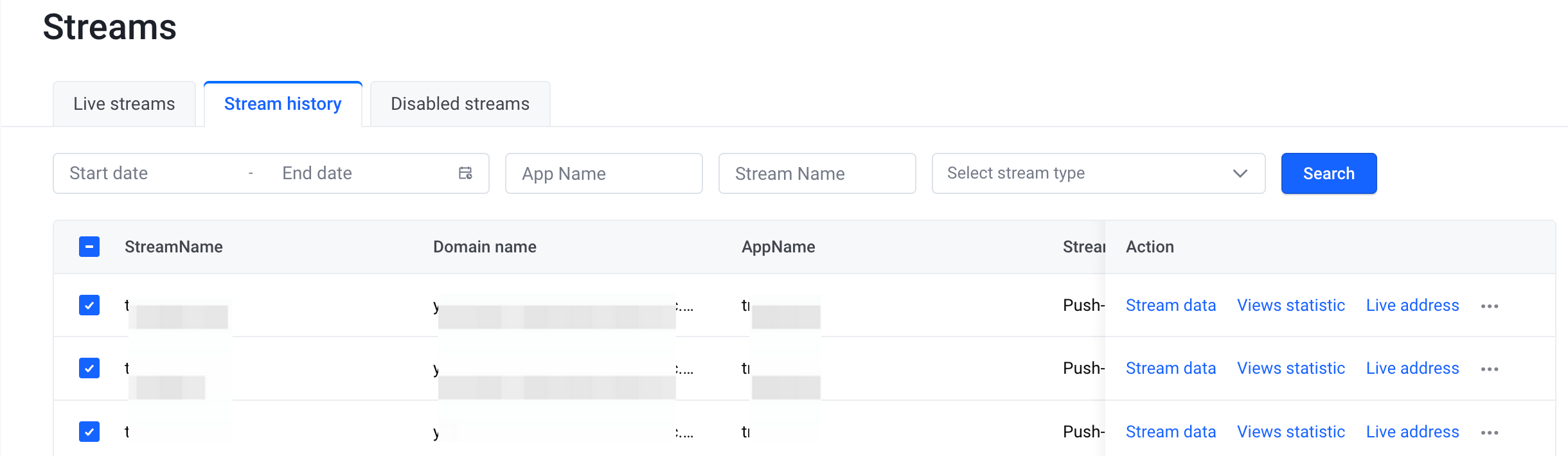This screenshot has width=1568, height=456.
Task: Uncheck the first stream row checkbox
Action: [89, 305]
